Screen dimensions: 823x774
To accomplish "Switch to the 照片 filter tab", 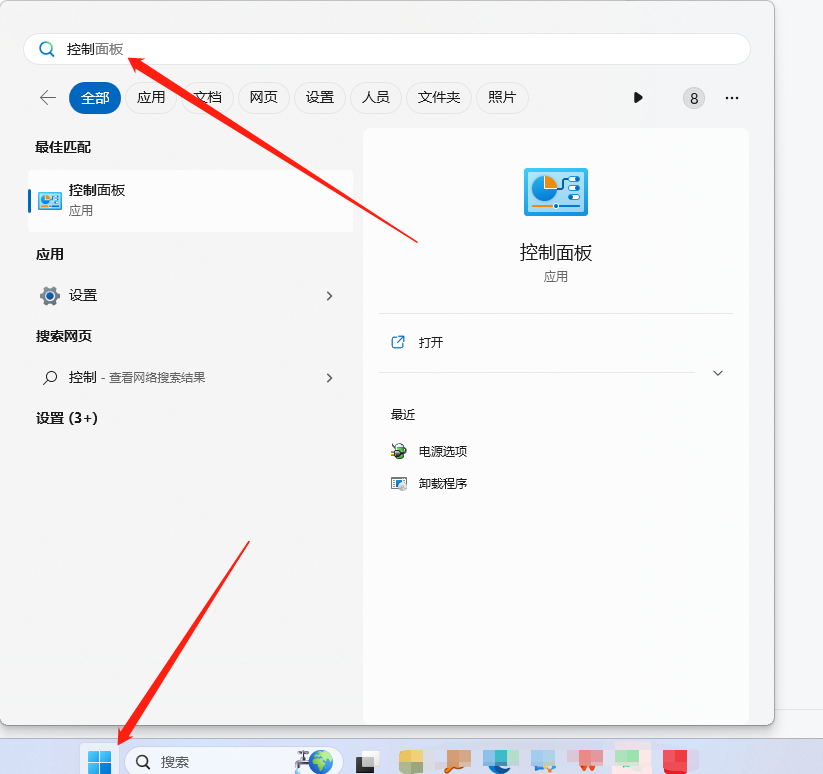I will tap(502, 98).
